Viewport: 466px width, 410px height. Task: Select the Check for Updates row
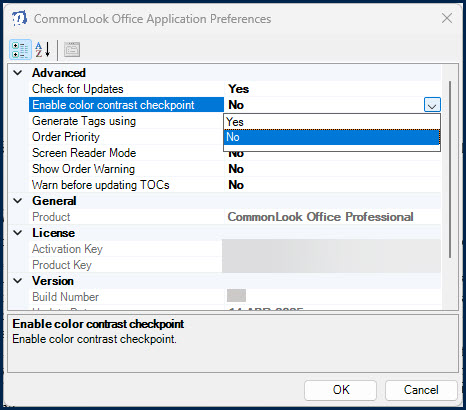[235, 89]
